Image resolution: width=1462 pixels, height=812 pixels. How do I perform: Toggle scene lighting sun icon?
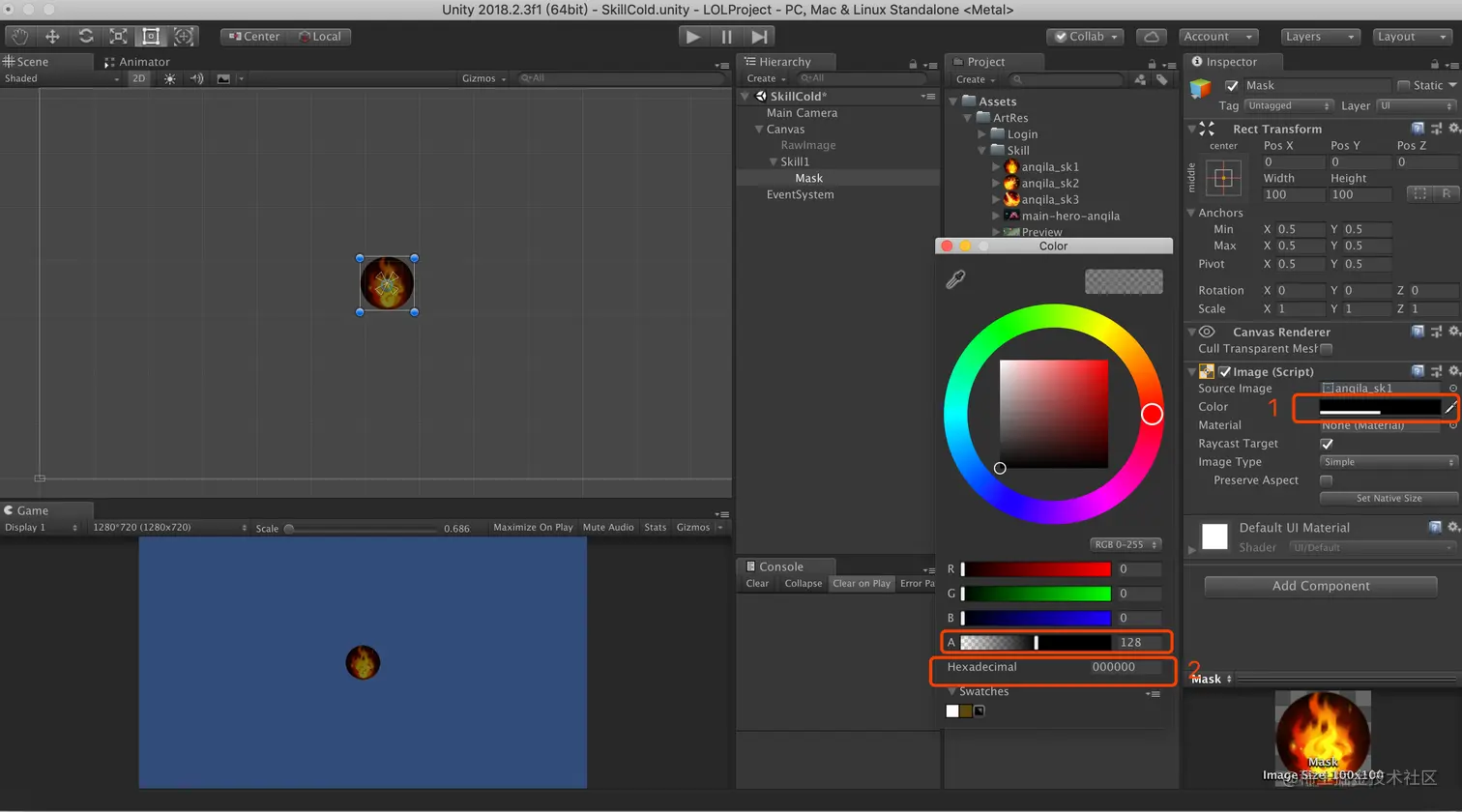point(170,79)
